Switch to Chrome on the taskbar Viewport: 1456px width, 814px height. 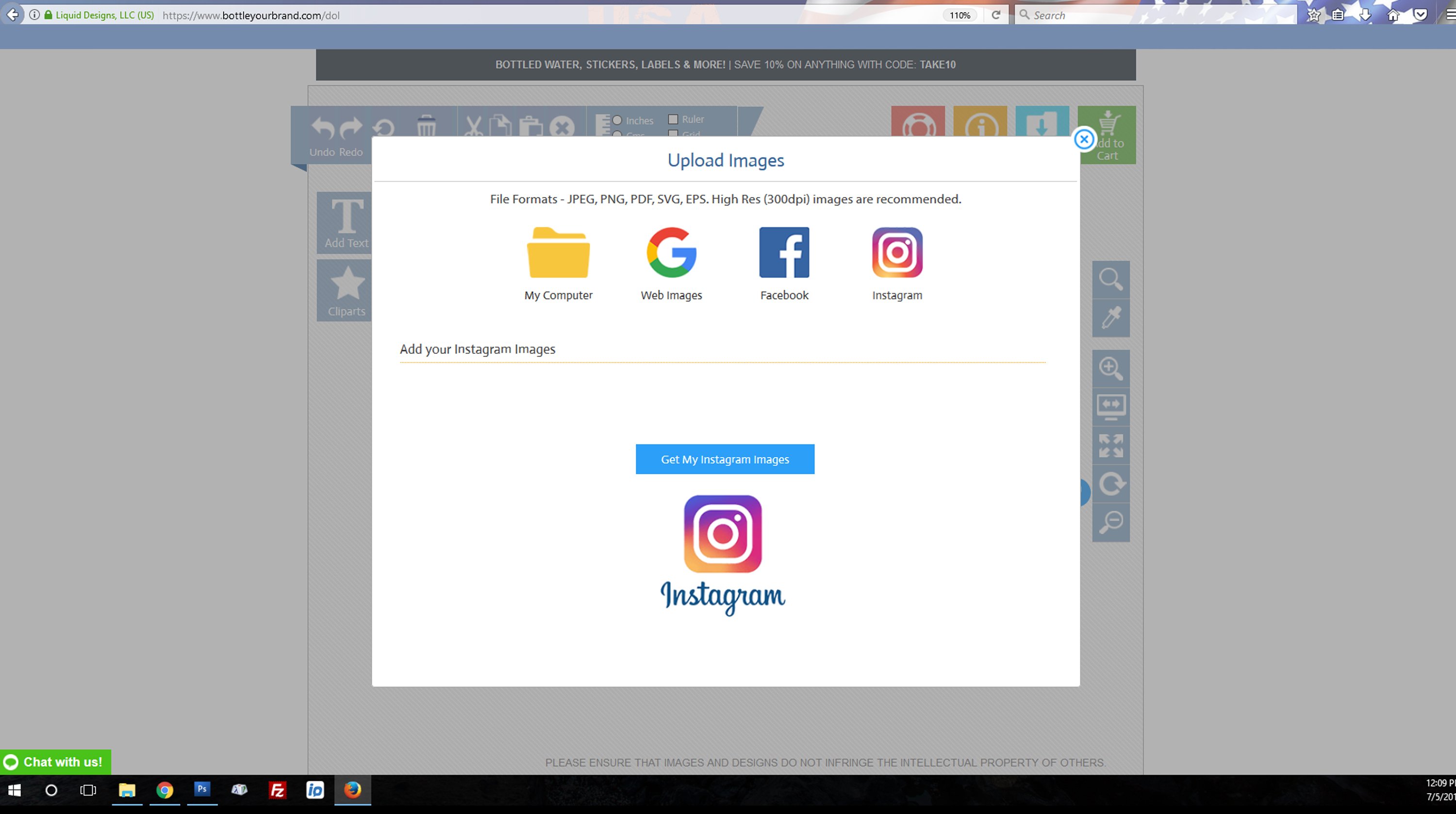coord(165,790)
